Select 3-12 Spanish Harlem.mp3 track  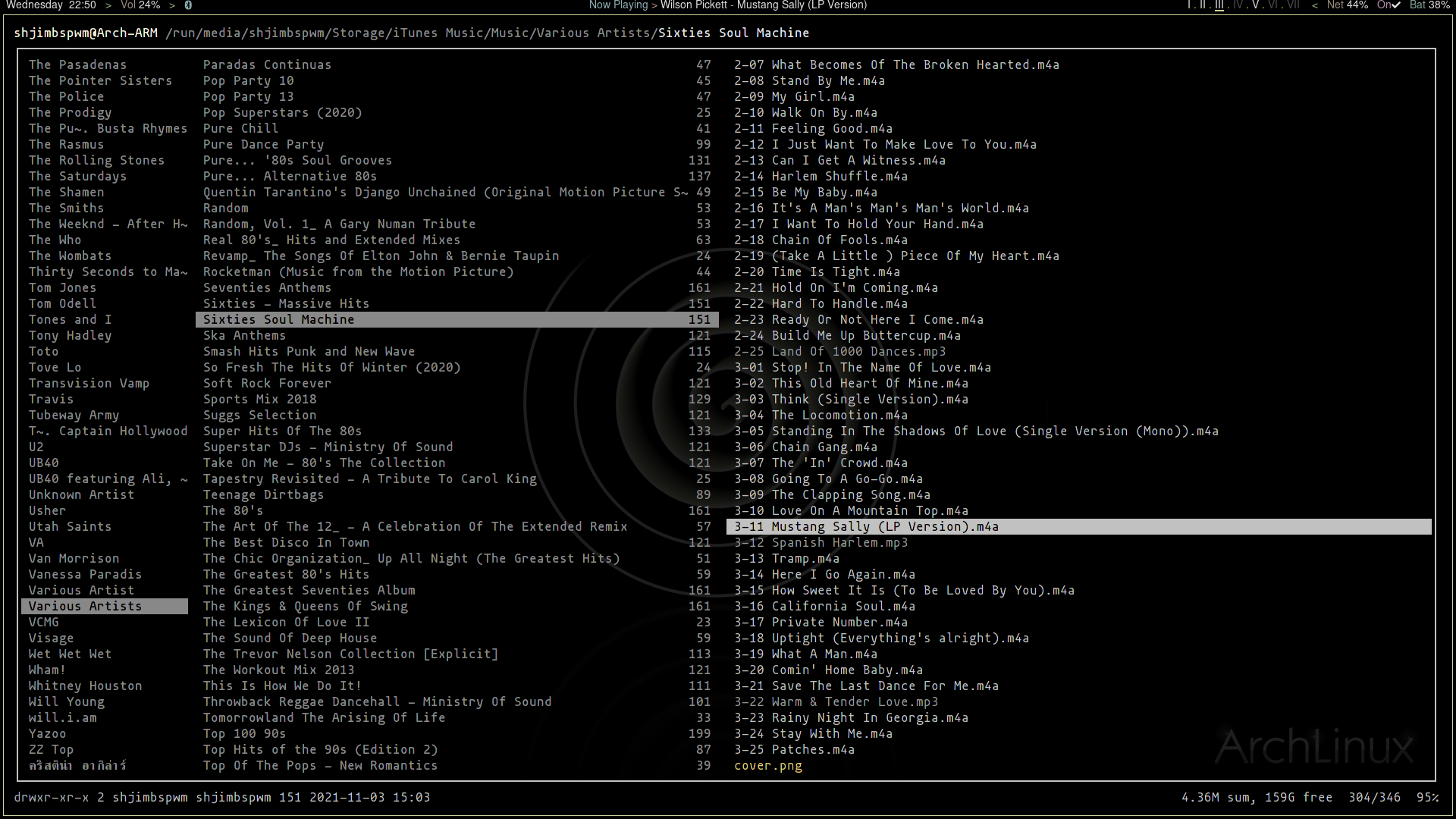tap(820, 542)
